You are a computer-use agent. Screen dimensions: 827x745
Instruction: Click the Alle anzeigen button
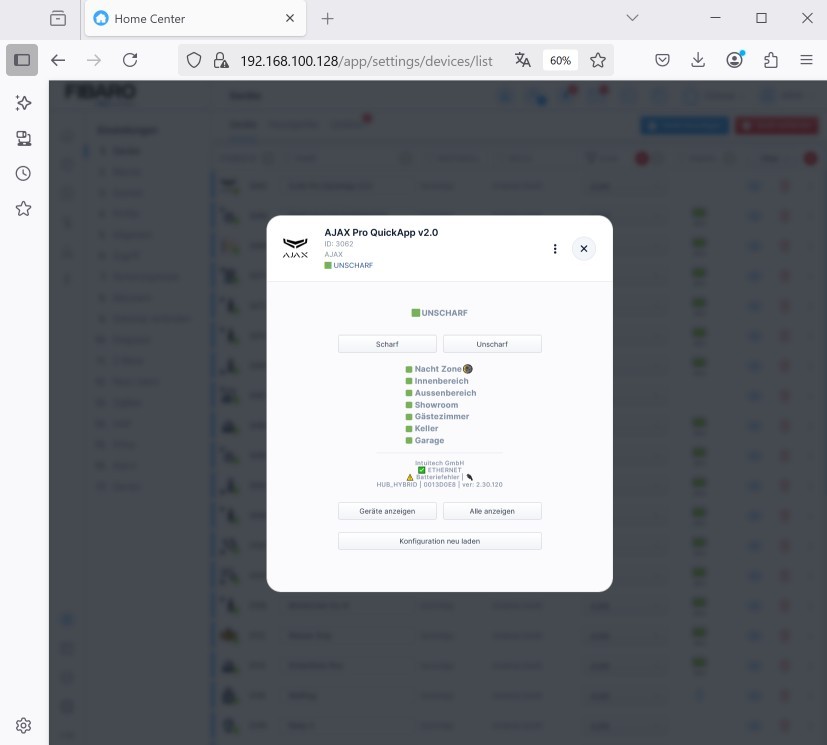(492, 511)
